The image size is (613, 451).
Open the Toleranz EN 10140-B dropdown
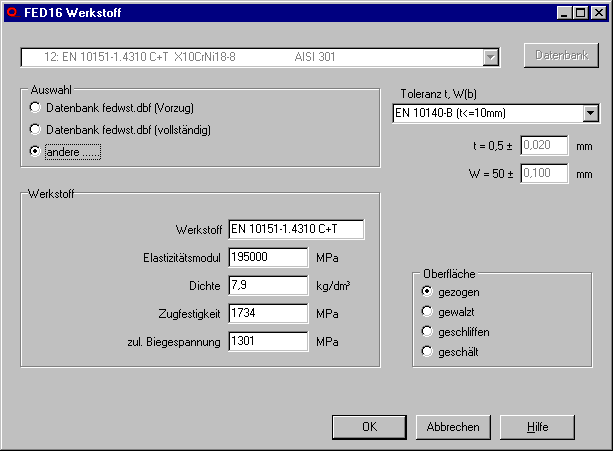point(590,113)
